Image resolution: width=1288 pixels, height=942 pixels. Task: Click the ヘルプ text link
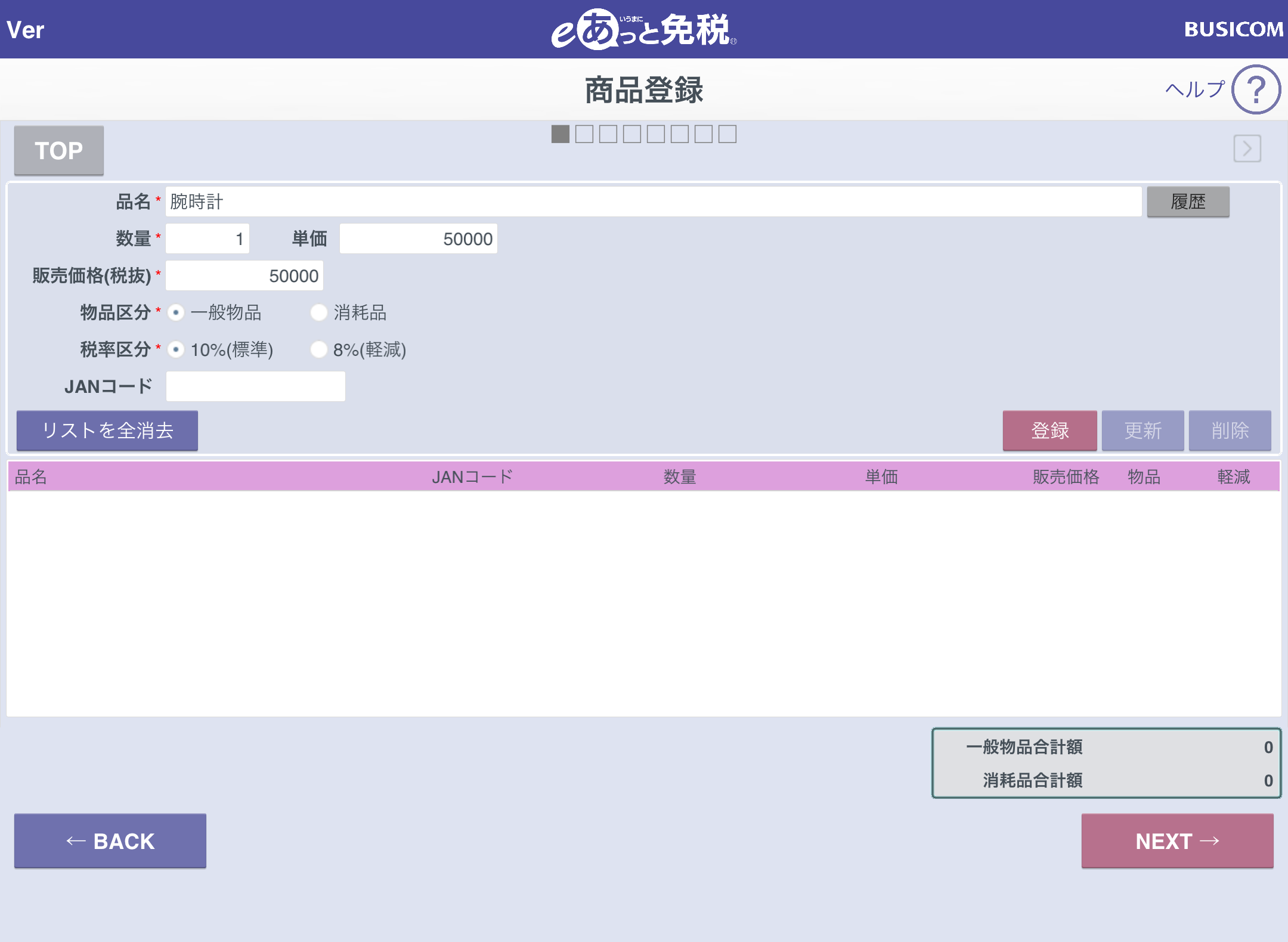[x=1195, y=89]
